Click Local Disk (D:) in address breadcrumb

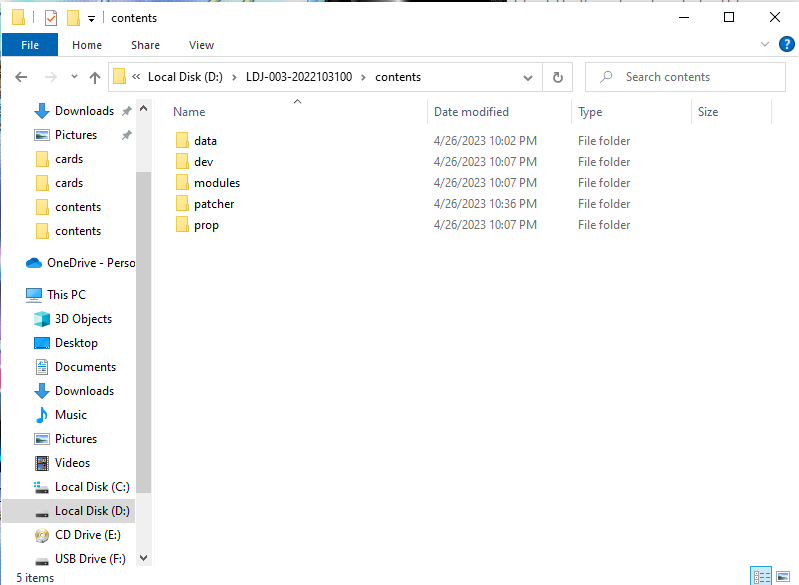point(185,77)
